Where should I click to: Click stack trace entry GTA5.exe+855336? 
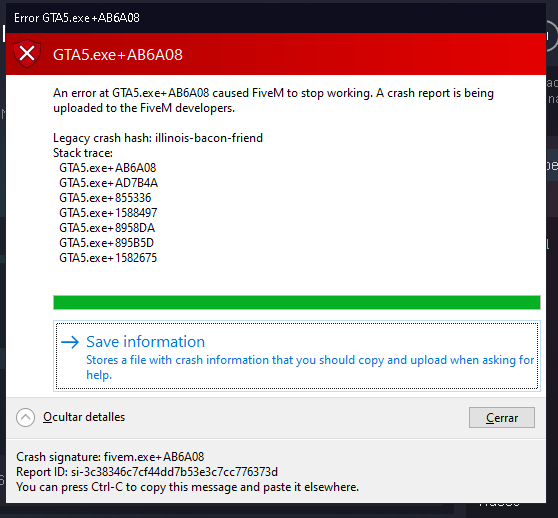[x=105, y=198]
